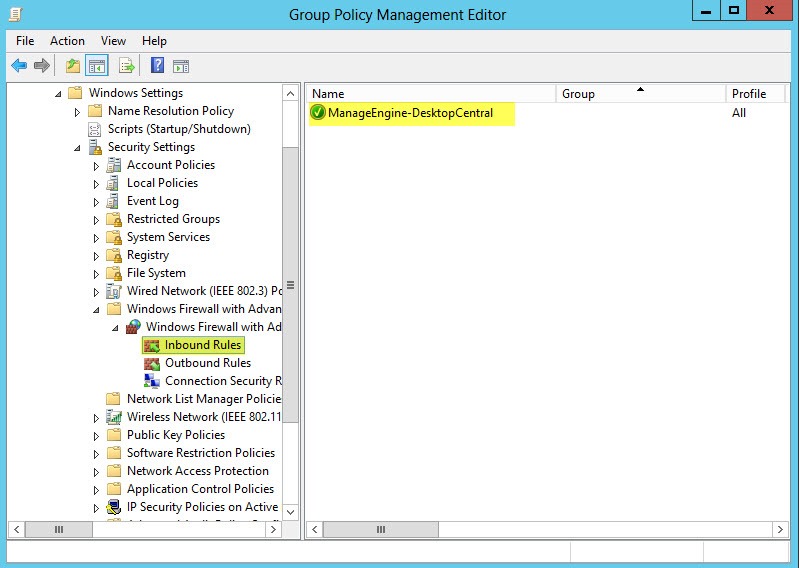Screen dimensions: 799x568
Task: Sort by the Group column header
Action: click(641, 94)
